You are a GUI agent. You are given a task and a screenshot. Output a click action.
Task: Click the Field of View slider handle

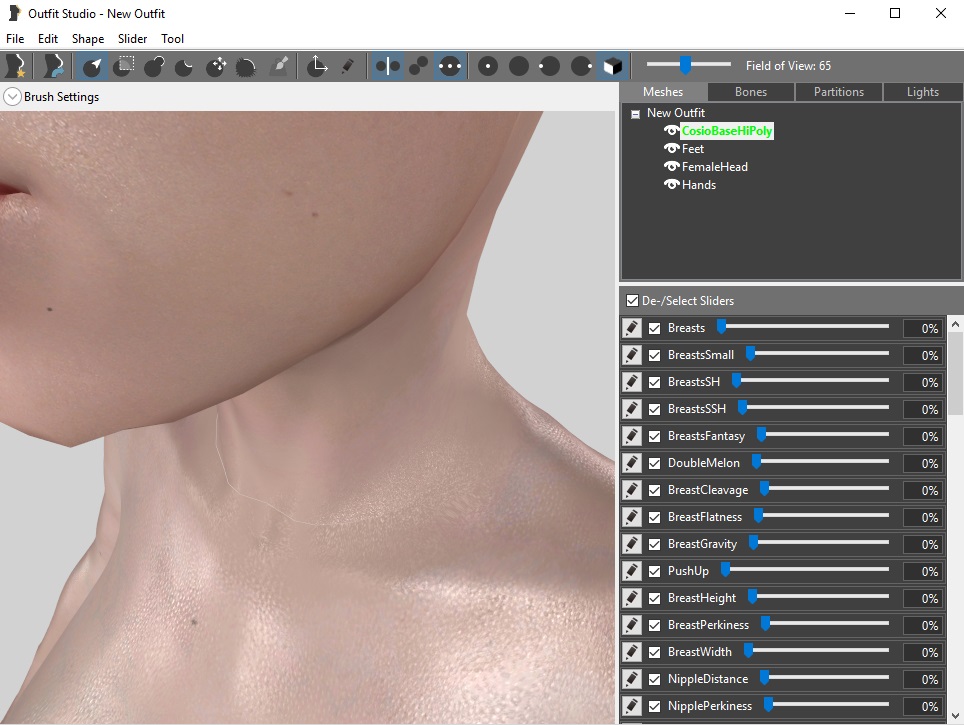[685, 65]
